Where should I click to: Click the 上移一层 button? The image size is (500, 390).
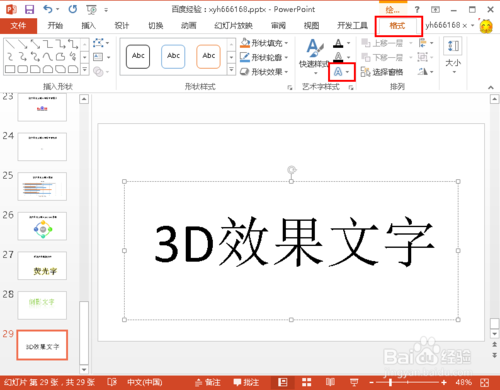[x=382, y=43]
